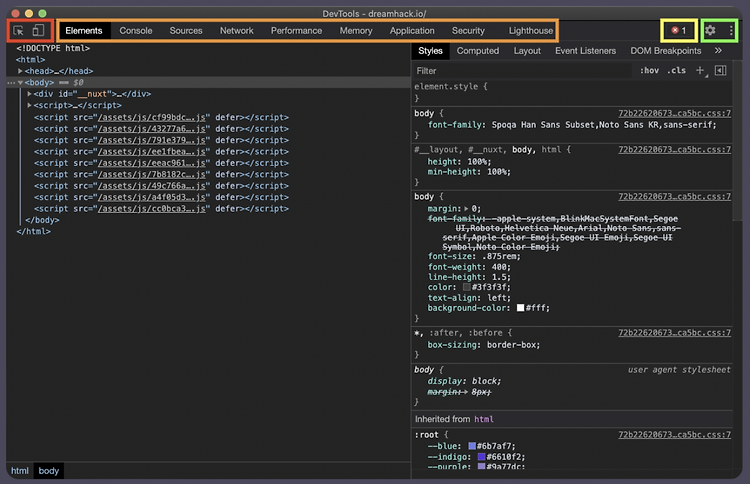Open the error count indicator
The height and width of the screenshot is (484, 750).
679,31
